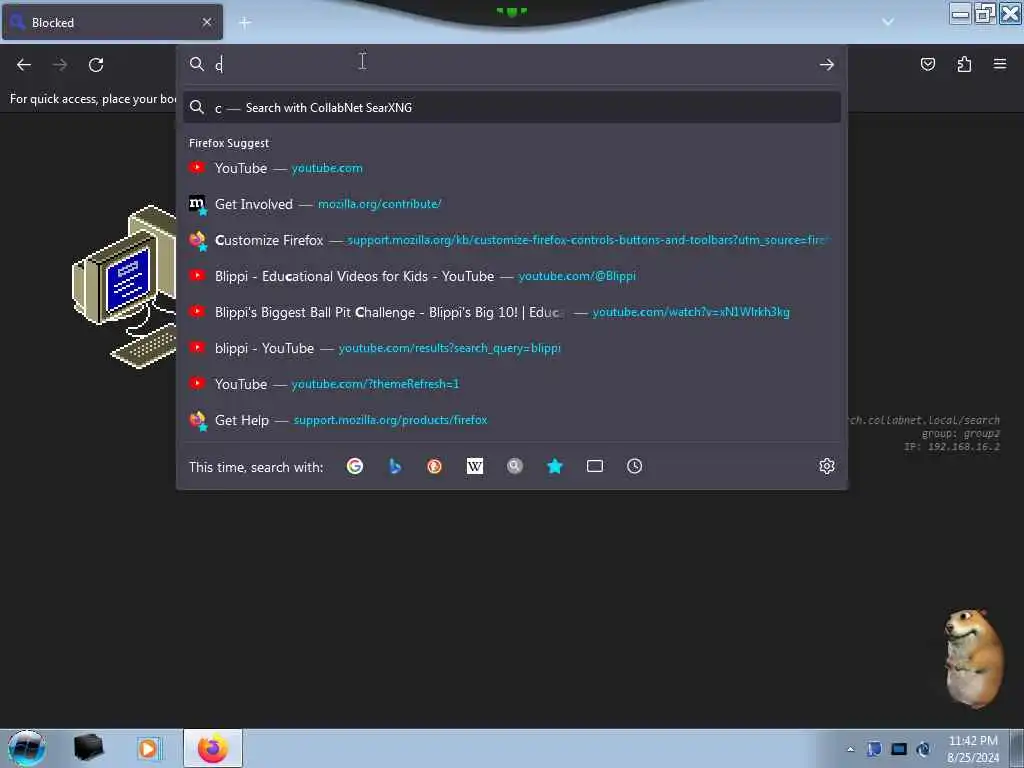Go back using the back arrow
The width and height of the screenshot is (1024, 768).
point(24,65)
